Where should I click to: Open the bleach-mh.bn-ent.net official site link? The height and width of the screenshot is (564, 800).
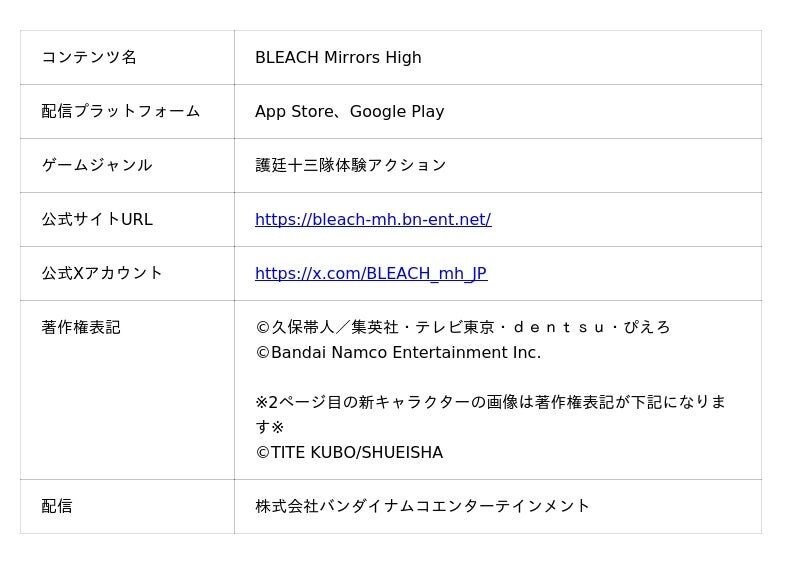[373, 219]
